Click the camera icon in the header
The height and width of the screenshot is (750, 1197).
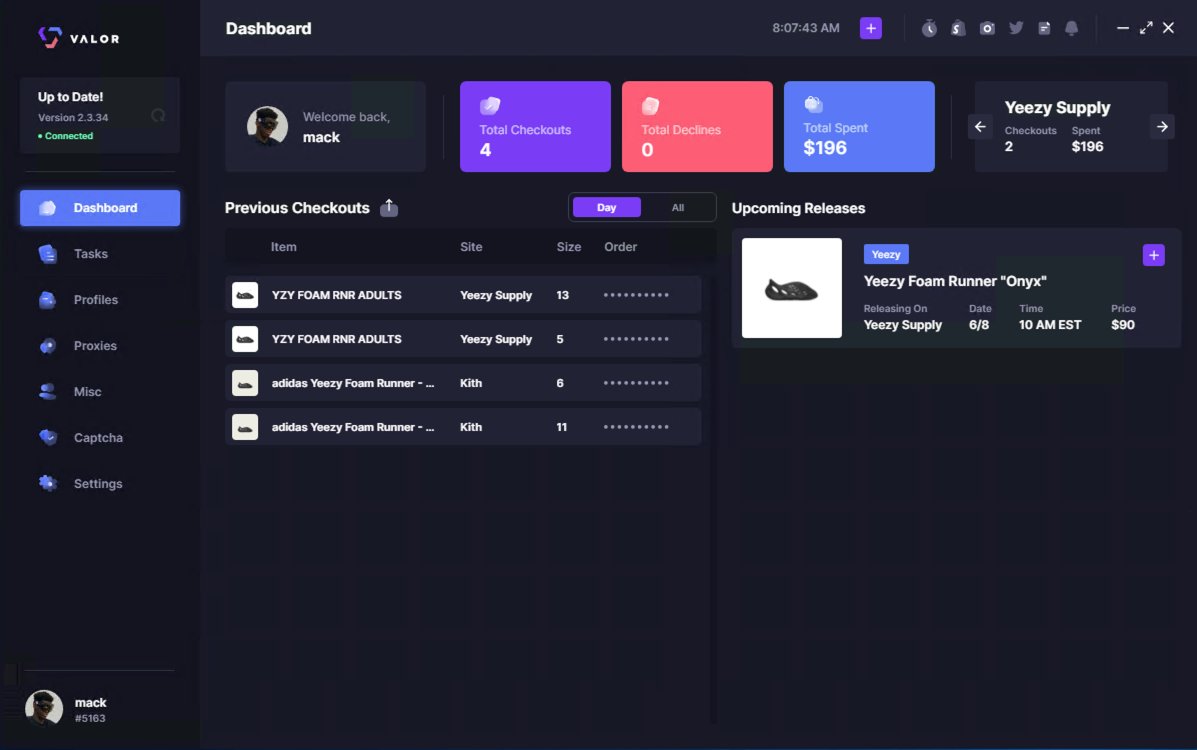(x=987, y=28)
